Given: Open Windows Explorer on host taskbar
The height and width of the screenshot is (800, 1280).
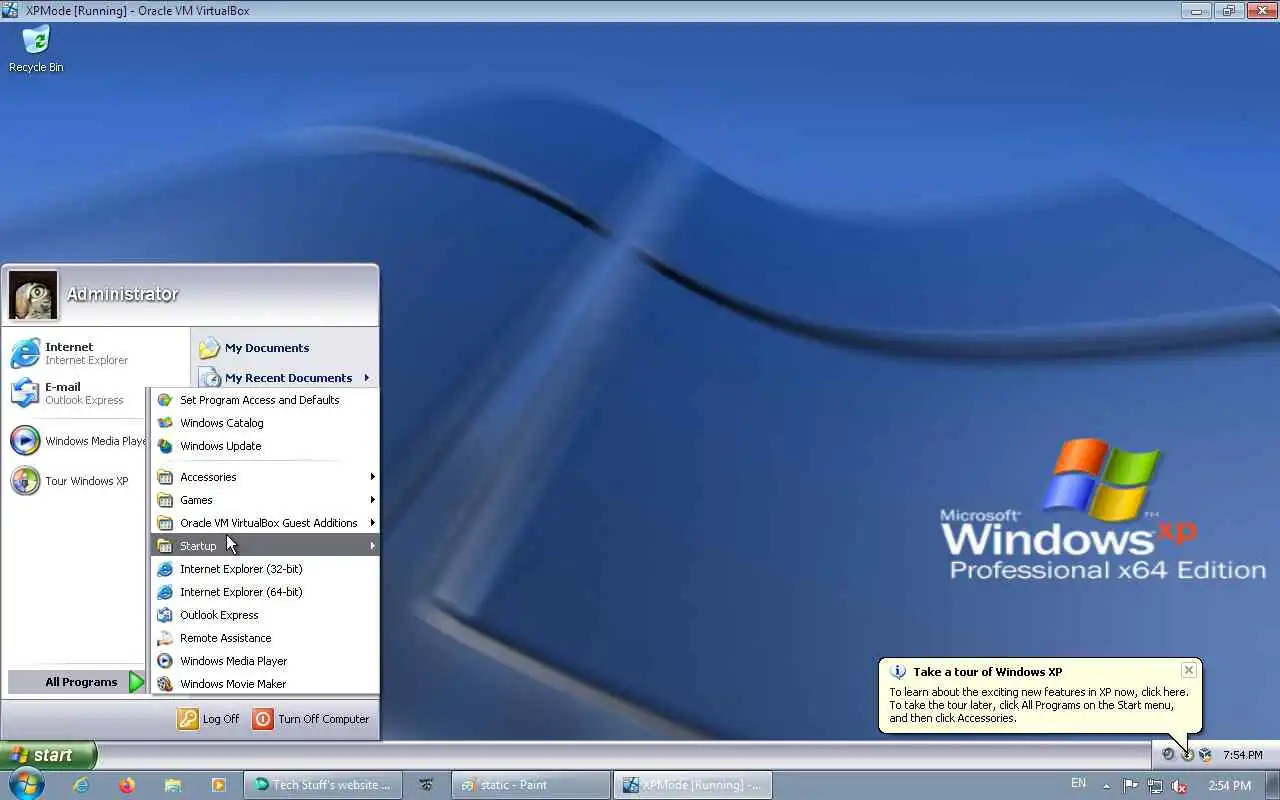Looking at the screenshot, I should (172, 785).
